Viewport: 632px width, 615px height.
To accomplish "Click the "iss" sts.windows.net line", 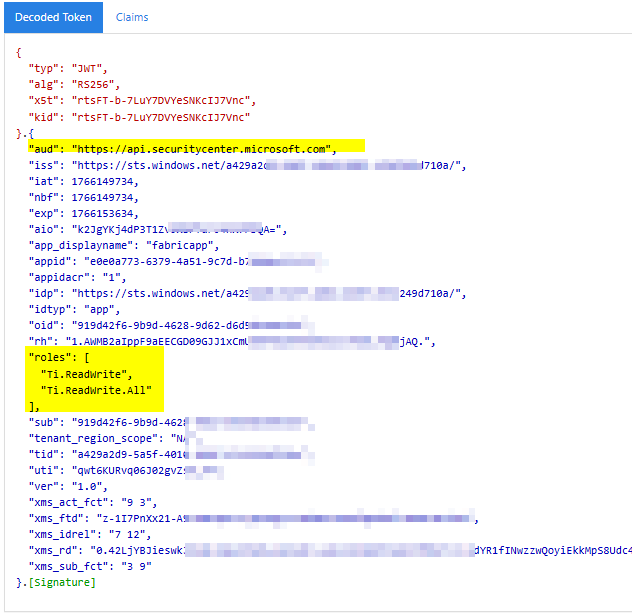I will tap(247, 166).
